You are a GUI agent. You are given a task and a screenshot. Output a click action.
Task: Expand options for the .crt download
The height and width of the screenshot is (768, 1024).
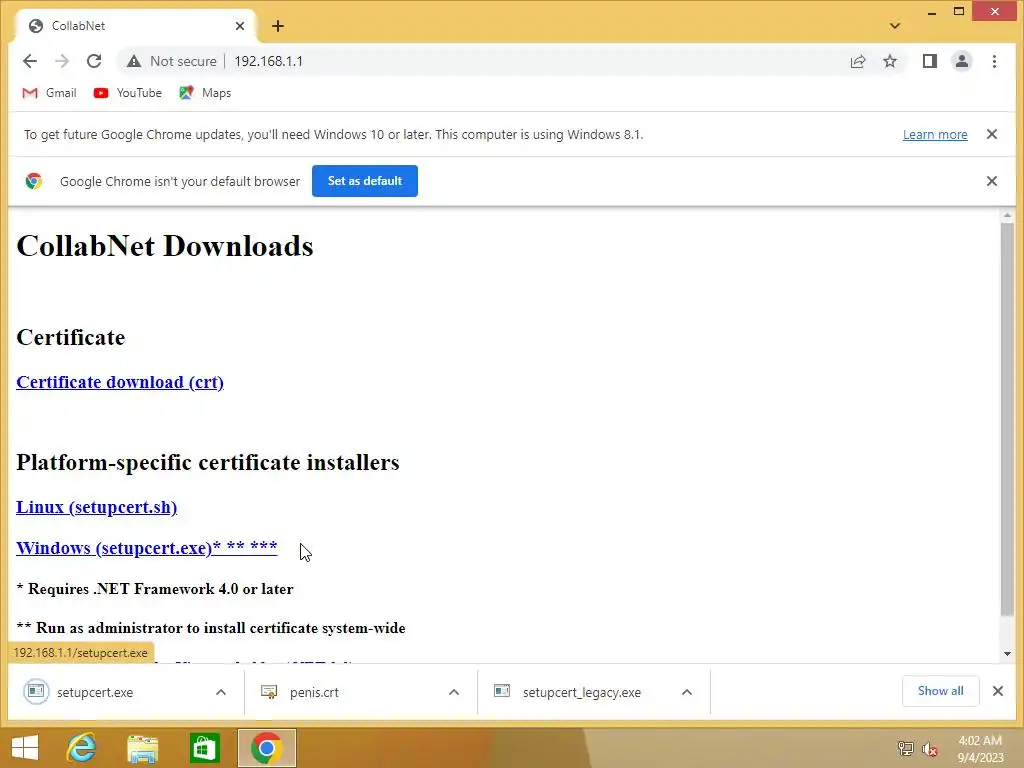pos(454,692)
